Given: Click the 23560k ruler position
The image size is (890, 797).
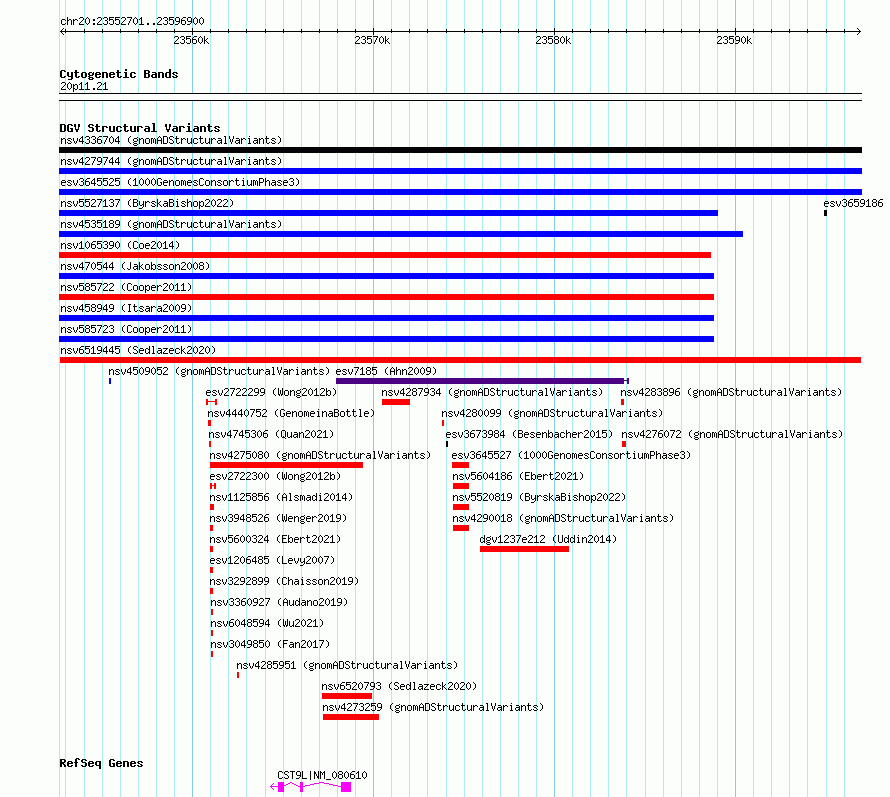Looking at the screenshot, I should tap(191, 40).
